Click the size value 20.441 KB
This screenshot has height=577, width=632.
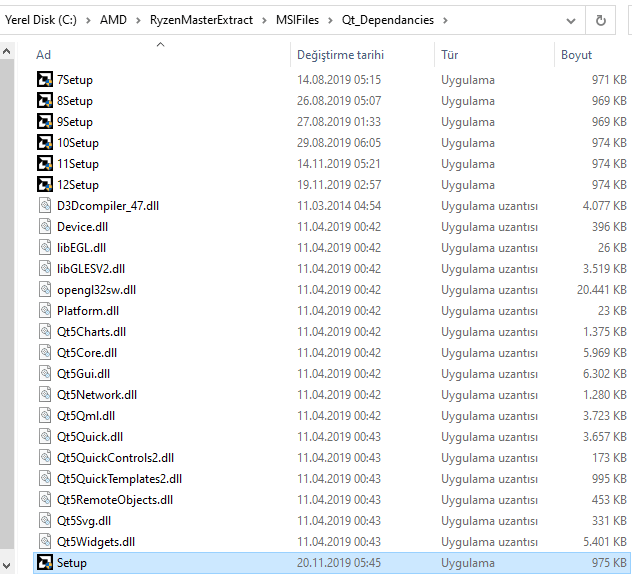602,290
